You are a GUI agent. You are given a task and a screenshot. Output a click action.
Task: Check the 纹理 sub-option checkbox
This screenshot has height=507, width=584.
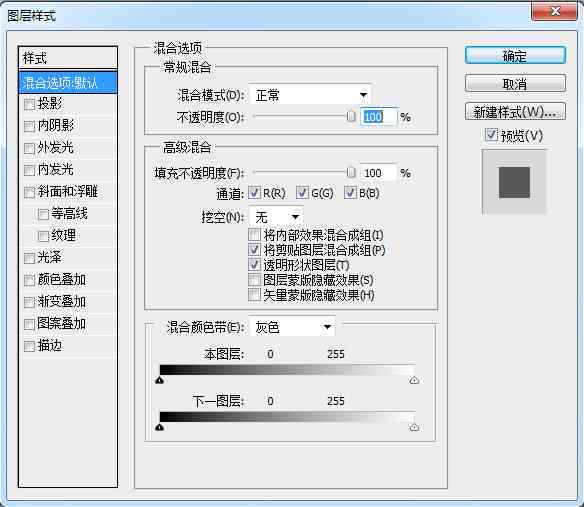tap(43, 236)
